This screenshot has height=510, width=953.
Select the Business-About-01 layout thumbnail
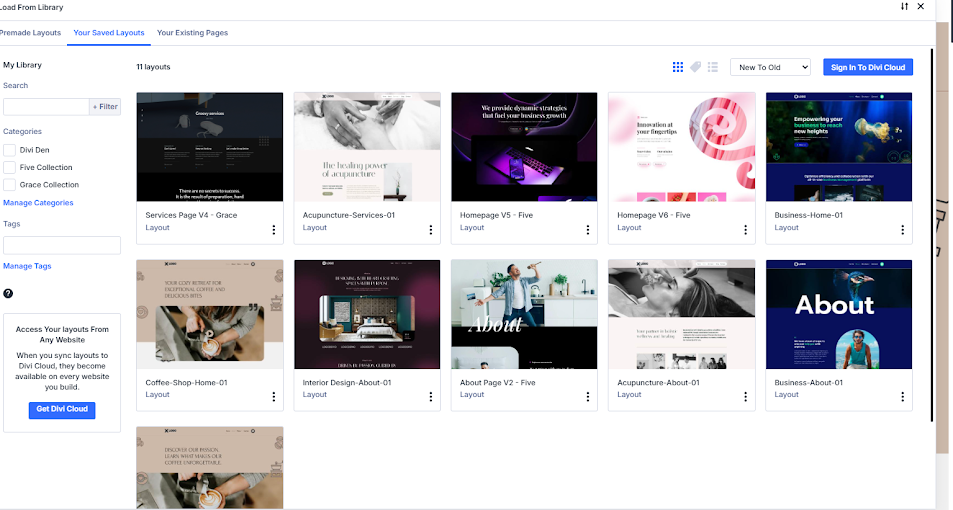pos(839,314)
